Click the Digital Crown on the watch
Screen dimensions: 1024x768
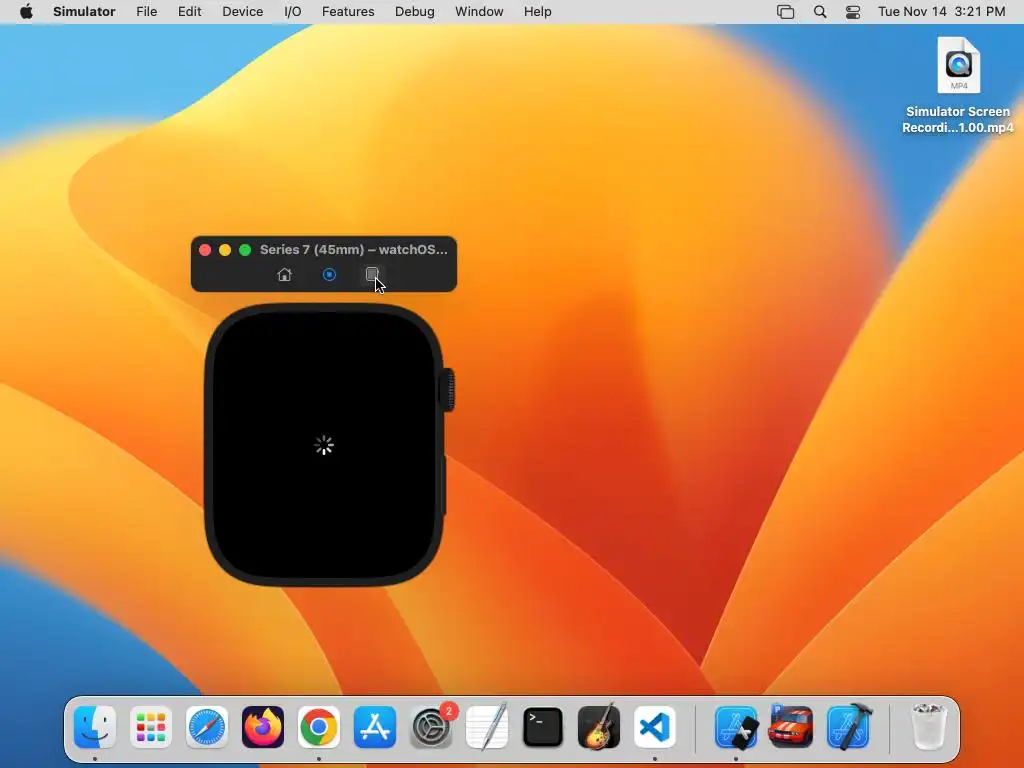(x=449, y=391)
